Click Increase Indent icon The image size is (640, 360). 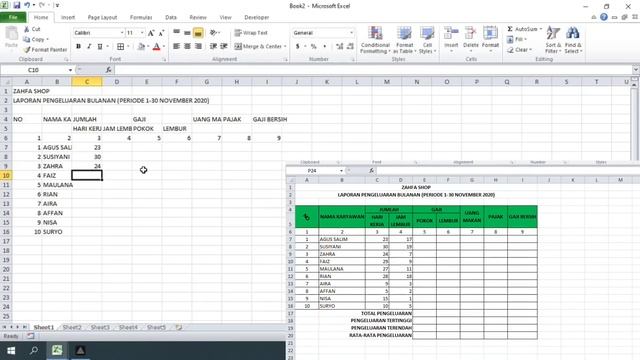[224, 47]
